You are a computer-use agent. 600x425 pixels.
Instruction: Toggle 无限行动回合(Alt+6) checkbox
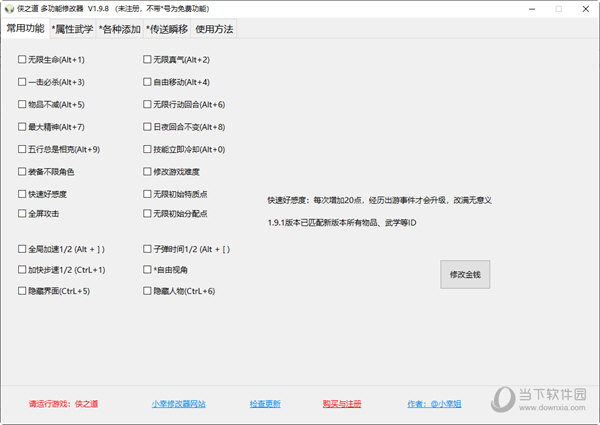[x=147, y=104]
